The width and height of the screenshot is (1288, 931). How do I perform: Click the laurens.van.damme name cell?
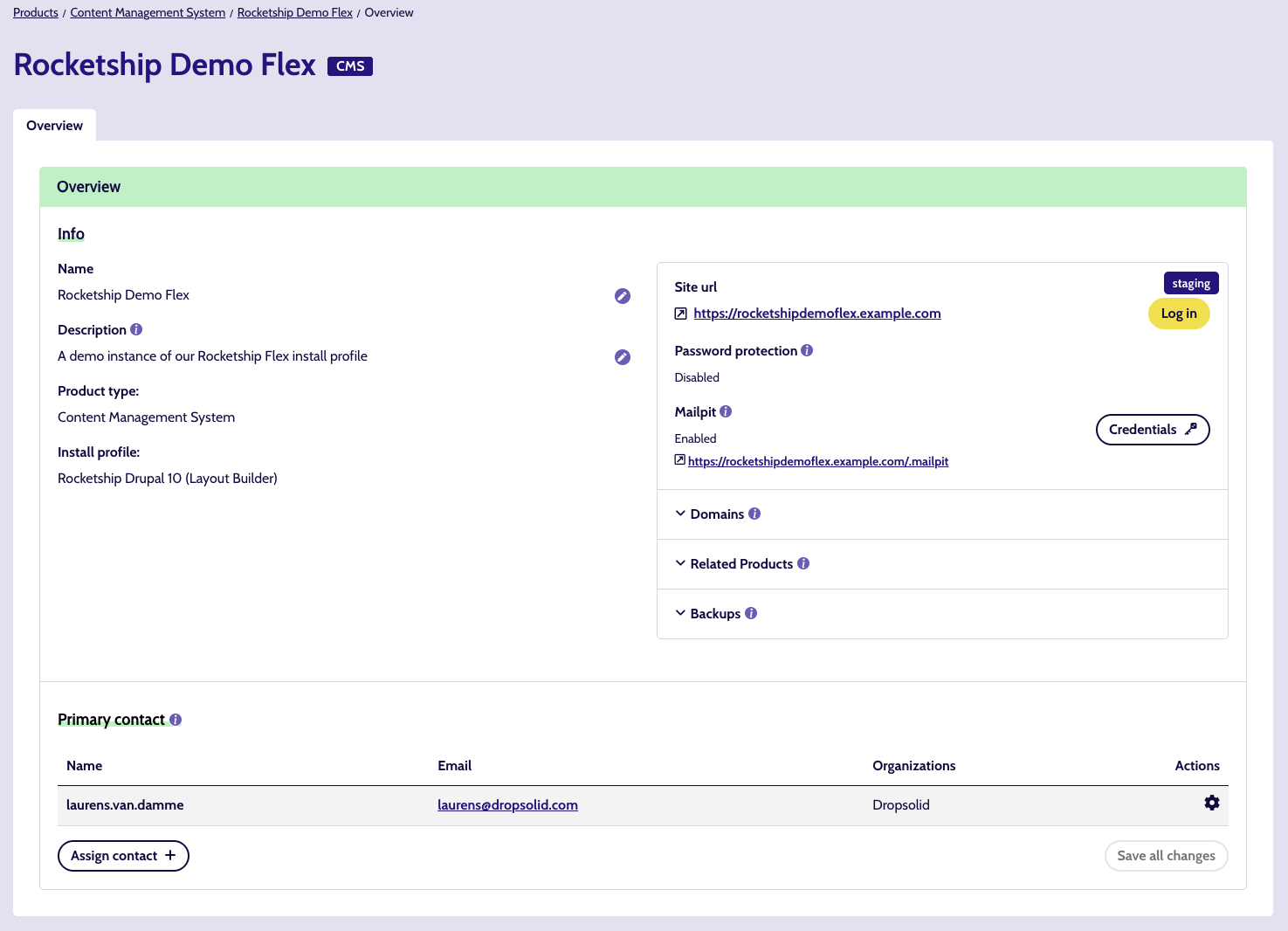pyautogui.click(x=125, y=805)
